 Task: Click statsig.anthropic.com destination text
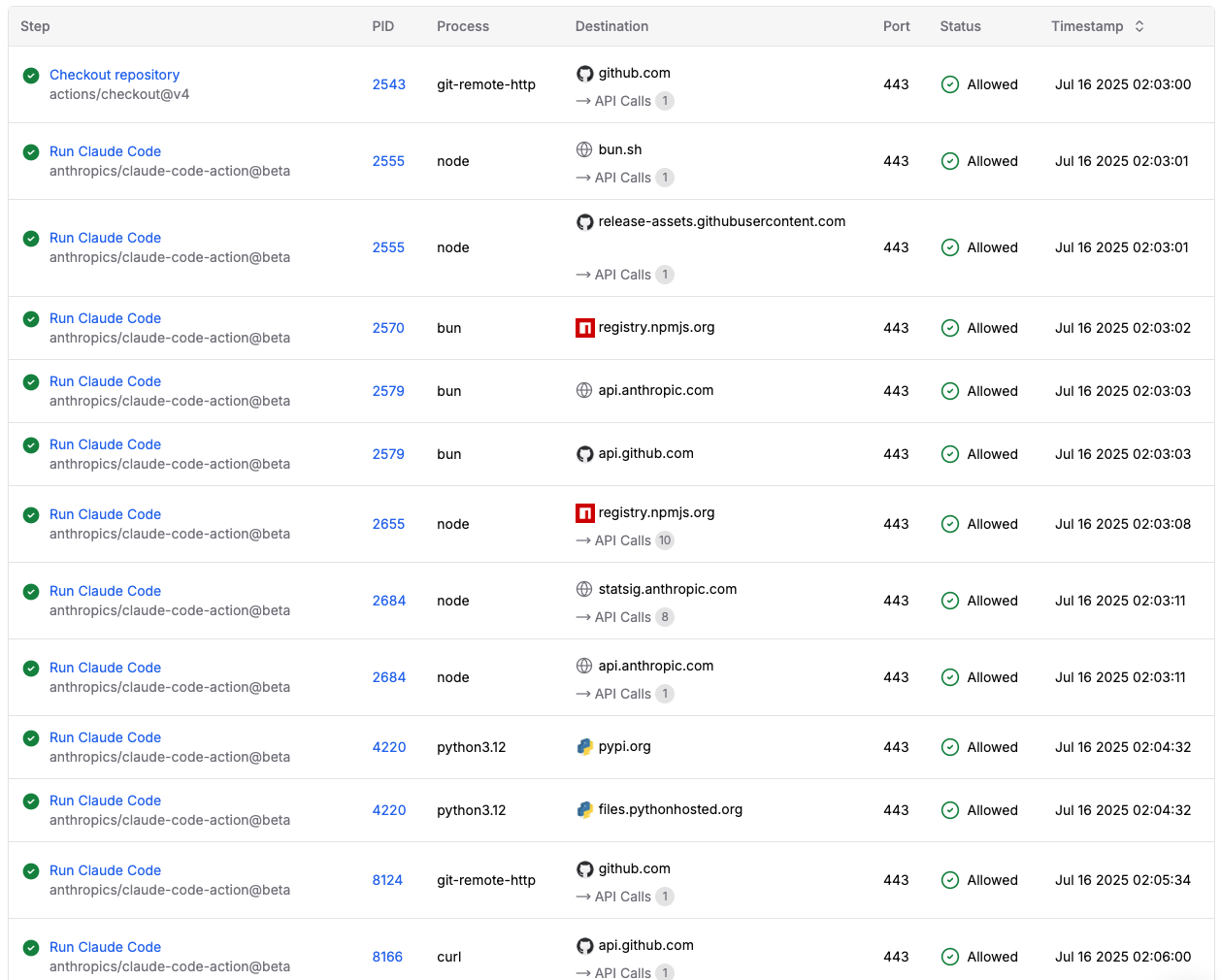point(668,589)
